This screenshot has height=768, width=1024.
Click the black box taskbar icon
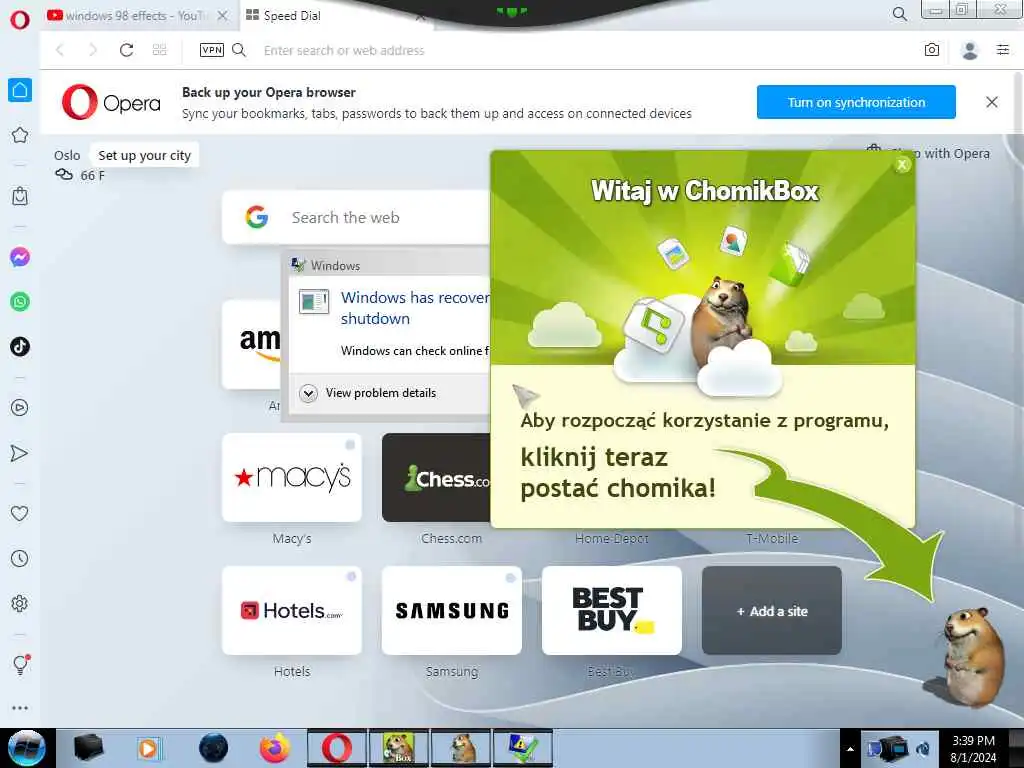[89, 748]
